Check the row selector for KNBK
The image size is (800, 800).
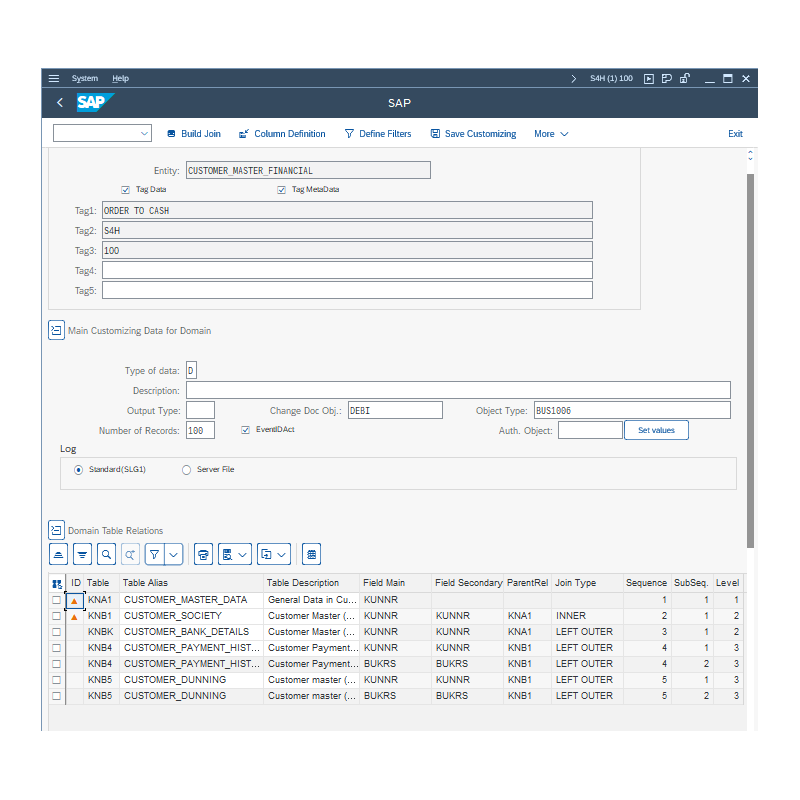coord(57,632)
